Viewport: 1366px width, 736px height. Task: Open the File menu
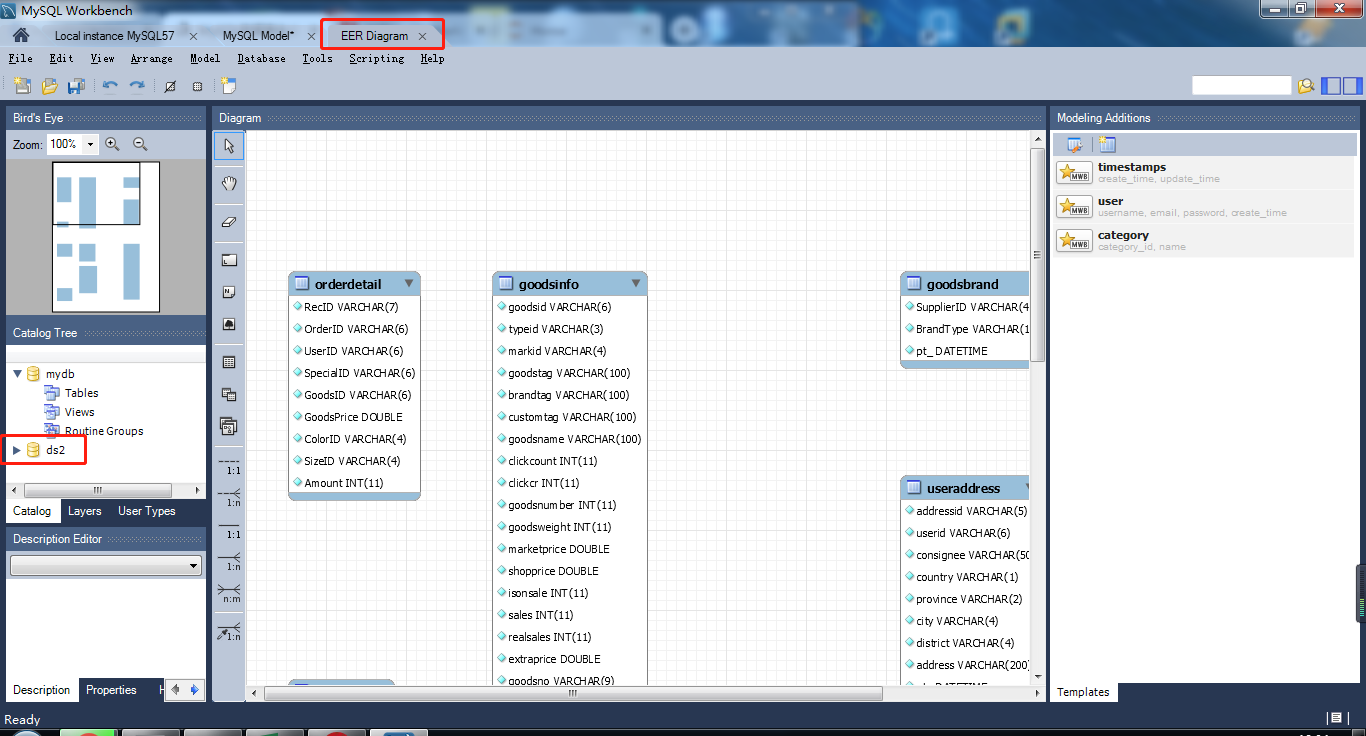tap(20, 59)
